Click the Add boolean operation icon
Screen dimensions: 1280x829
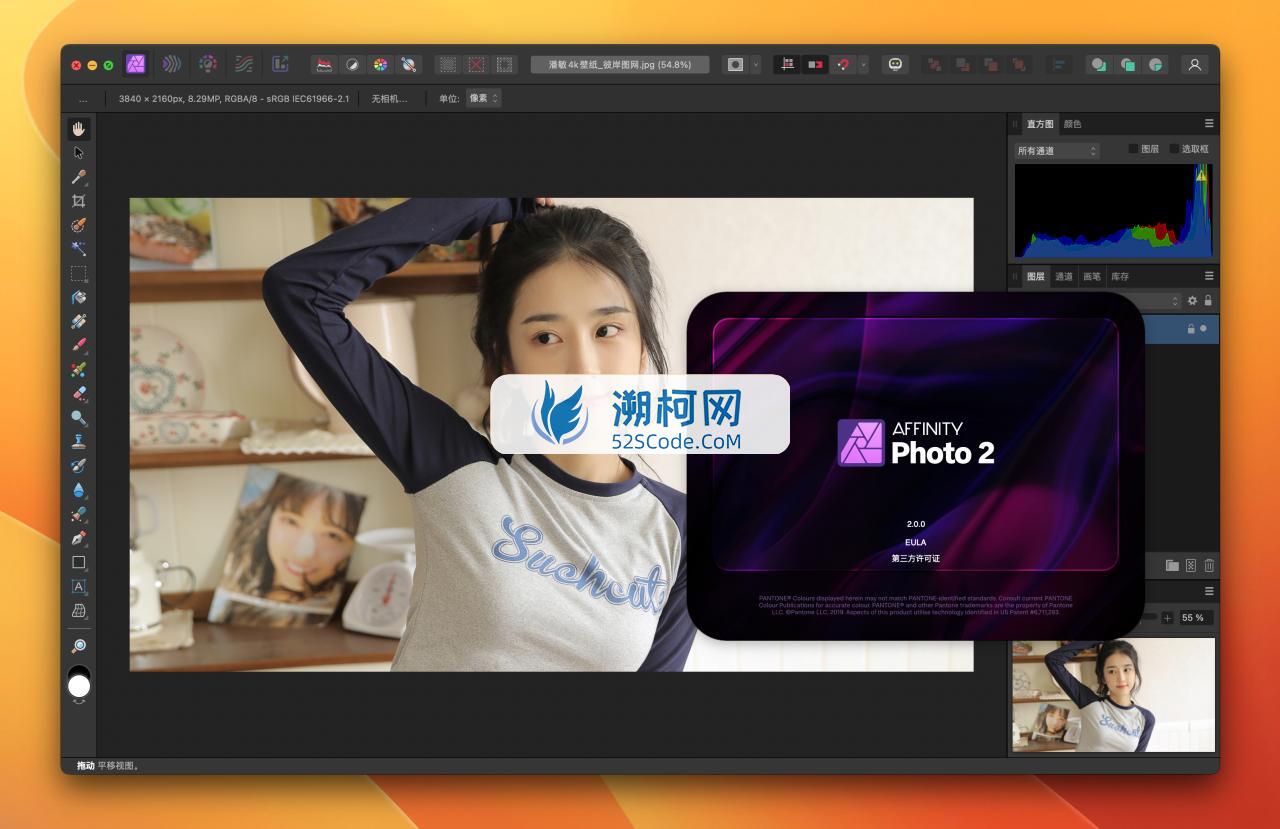tap(1099, 64)
